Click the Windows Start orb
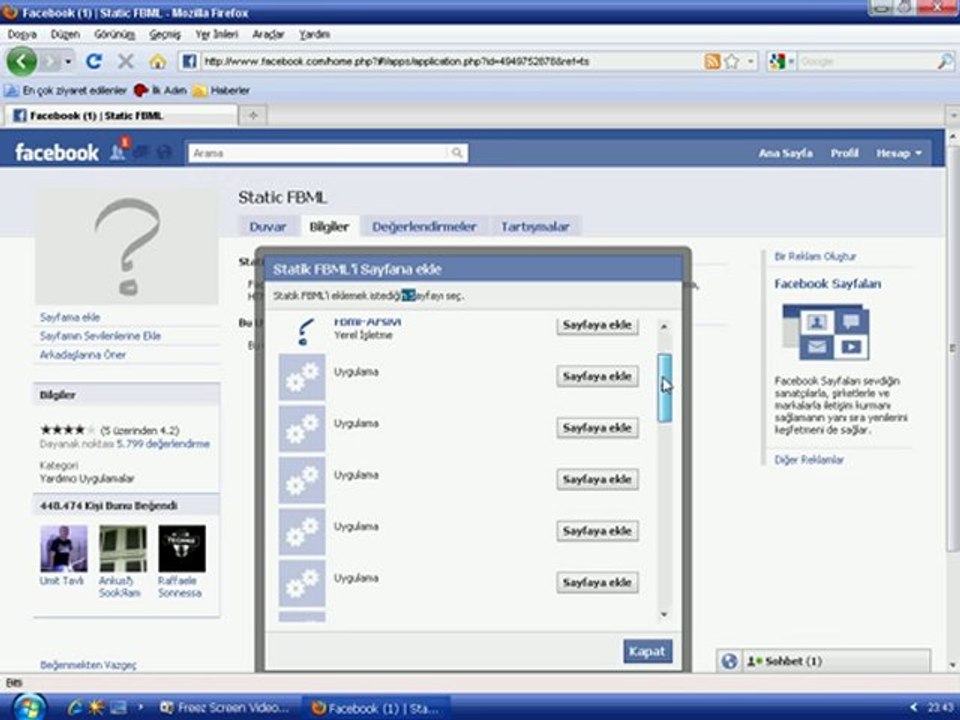960x720 pixels. tap(28, 708)
